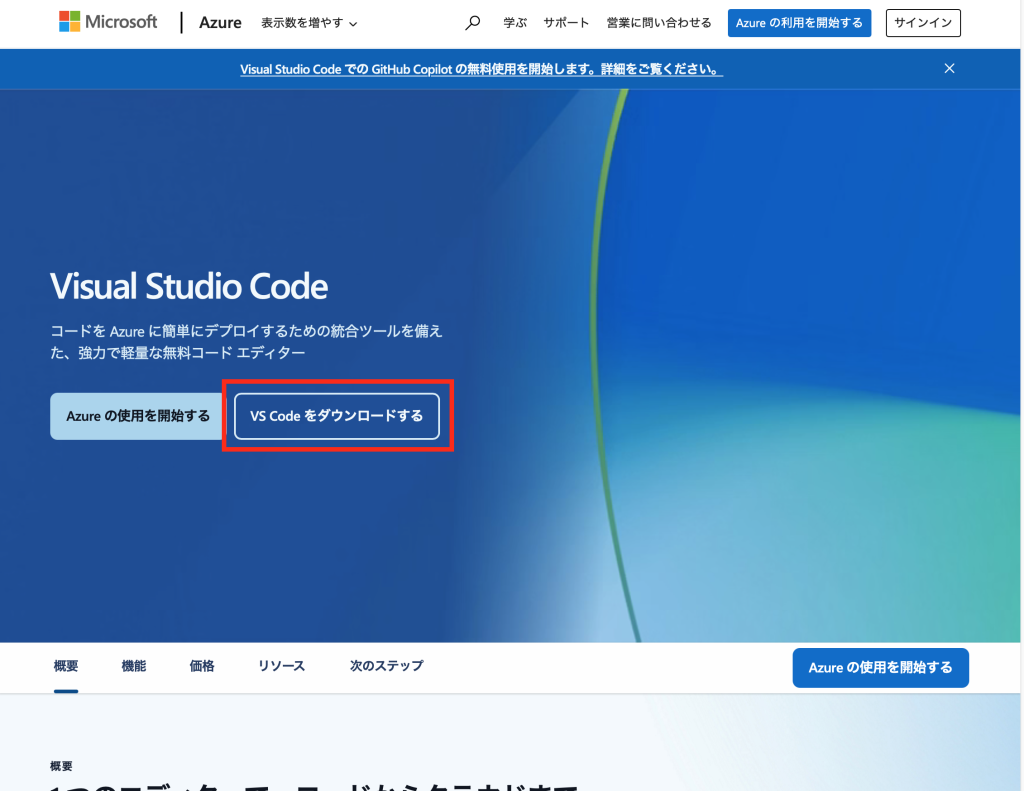Image resolution: width=1024 pixels, height=791 pixels.
Task: Jump to the 次のステップ tab
Action: pyautogui.click(x=386, y=666)
